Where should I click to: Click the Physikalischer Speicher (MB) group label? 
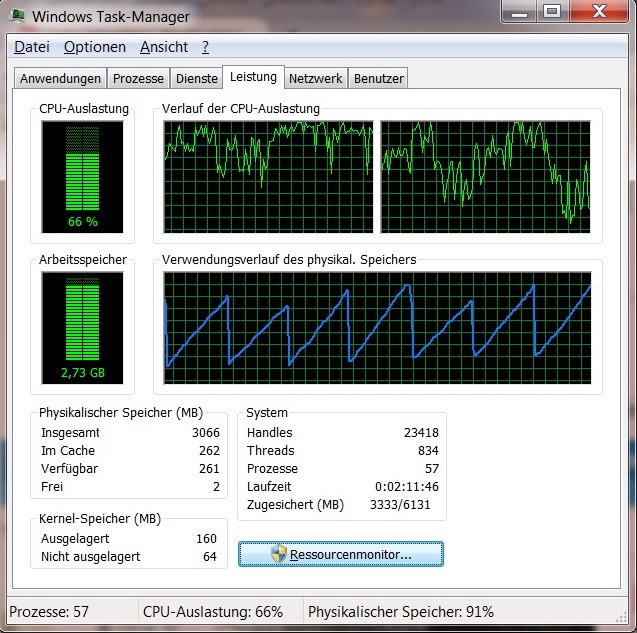pos(121,413)
